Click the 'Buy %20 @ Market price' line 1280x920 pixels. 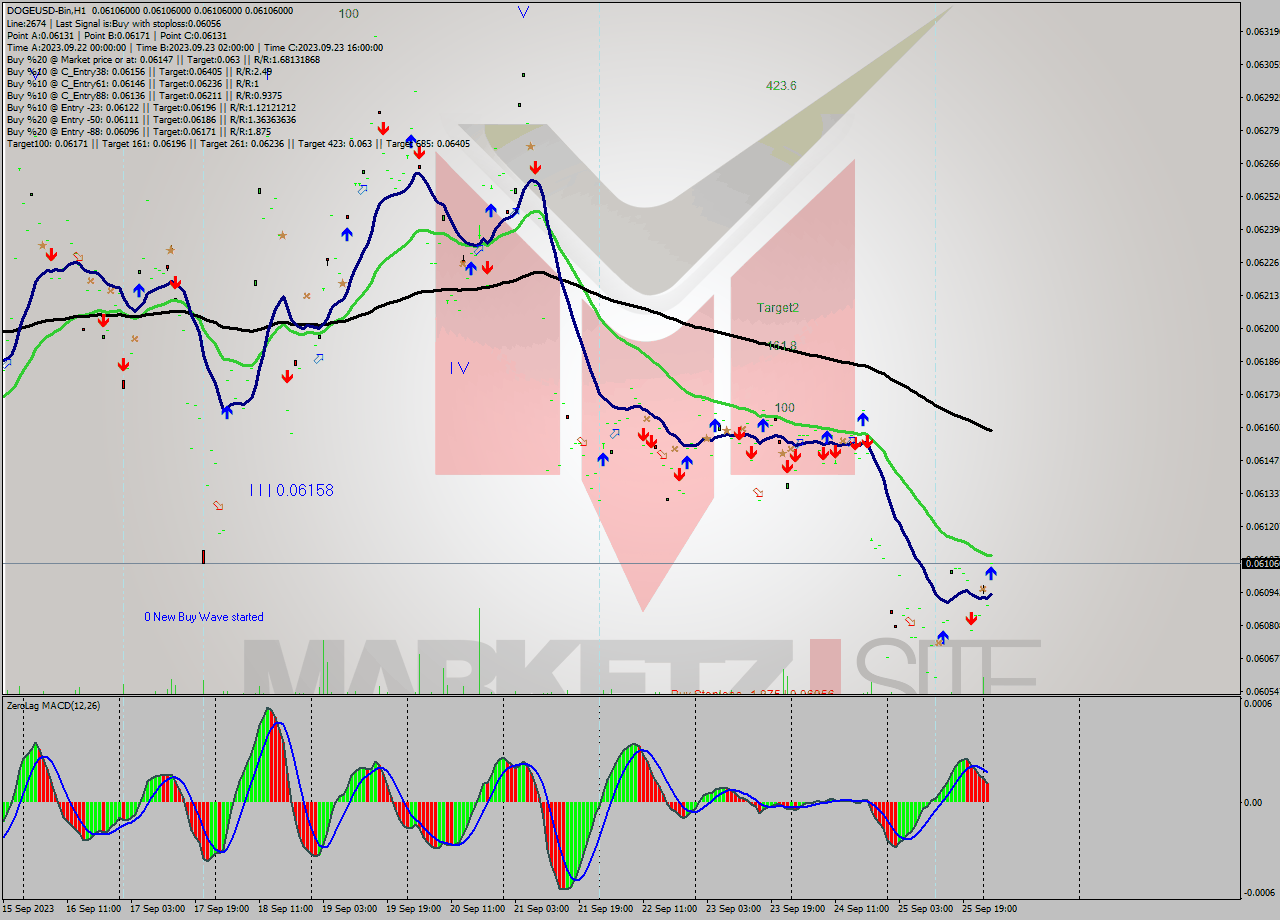pos(163,59)
